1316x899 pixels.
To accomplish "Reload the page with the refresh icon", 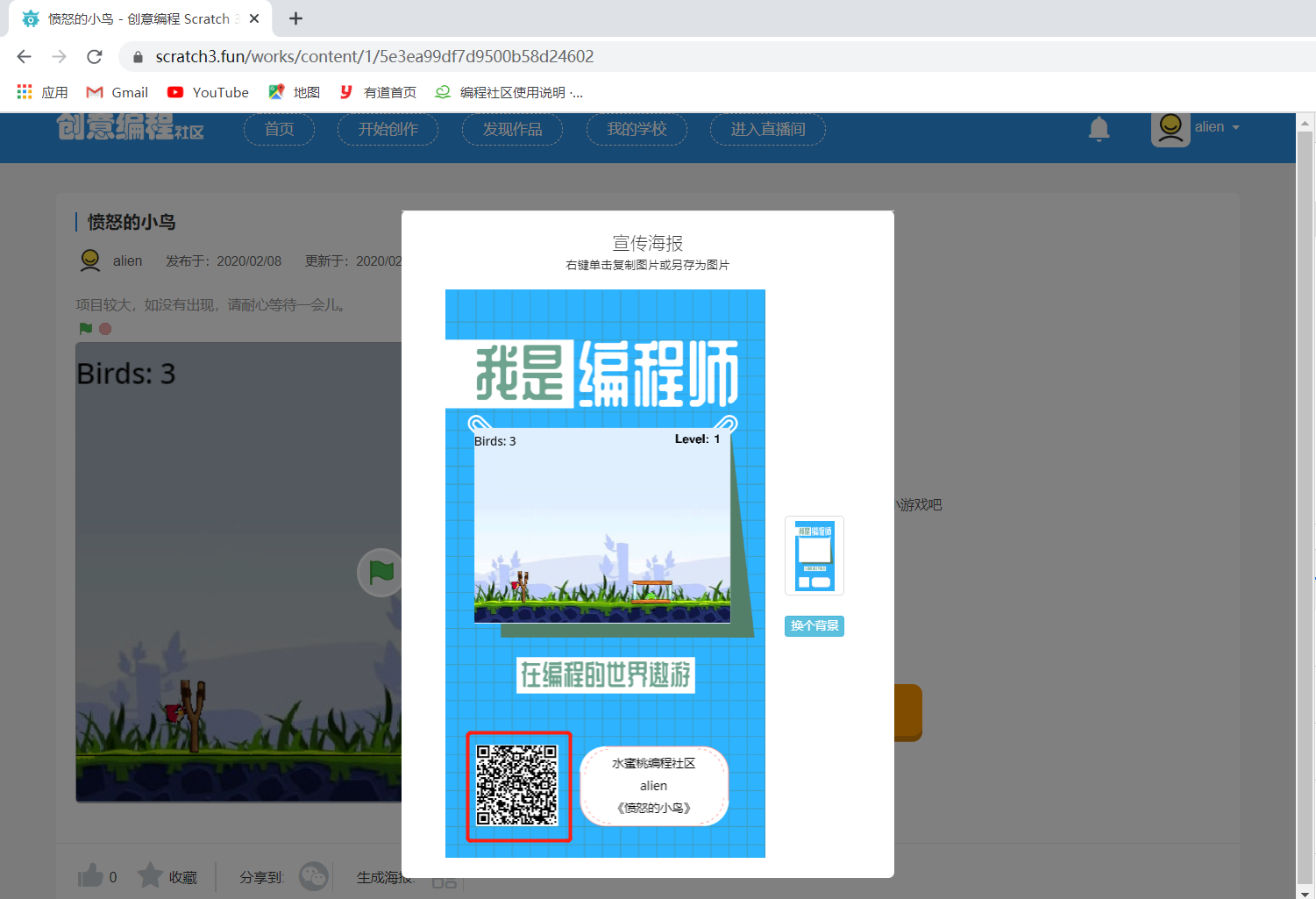I will (95, 56).
